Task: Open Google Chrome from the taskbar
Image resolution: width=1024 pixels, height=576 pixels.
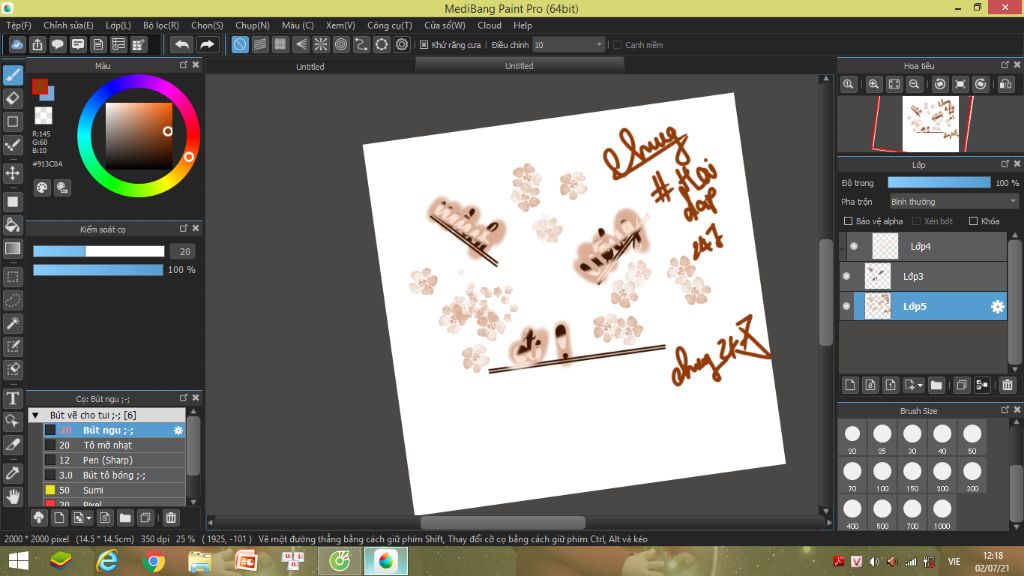Action: tap(153, 561)
